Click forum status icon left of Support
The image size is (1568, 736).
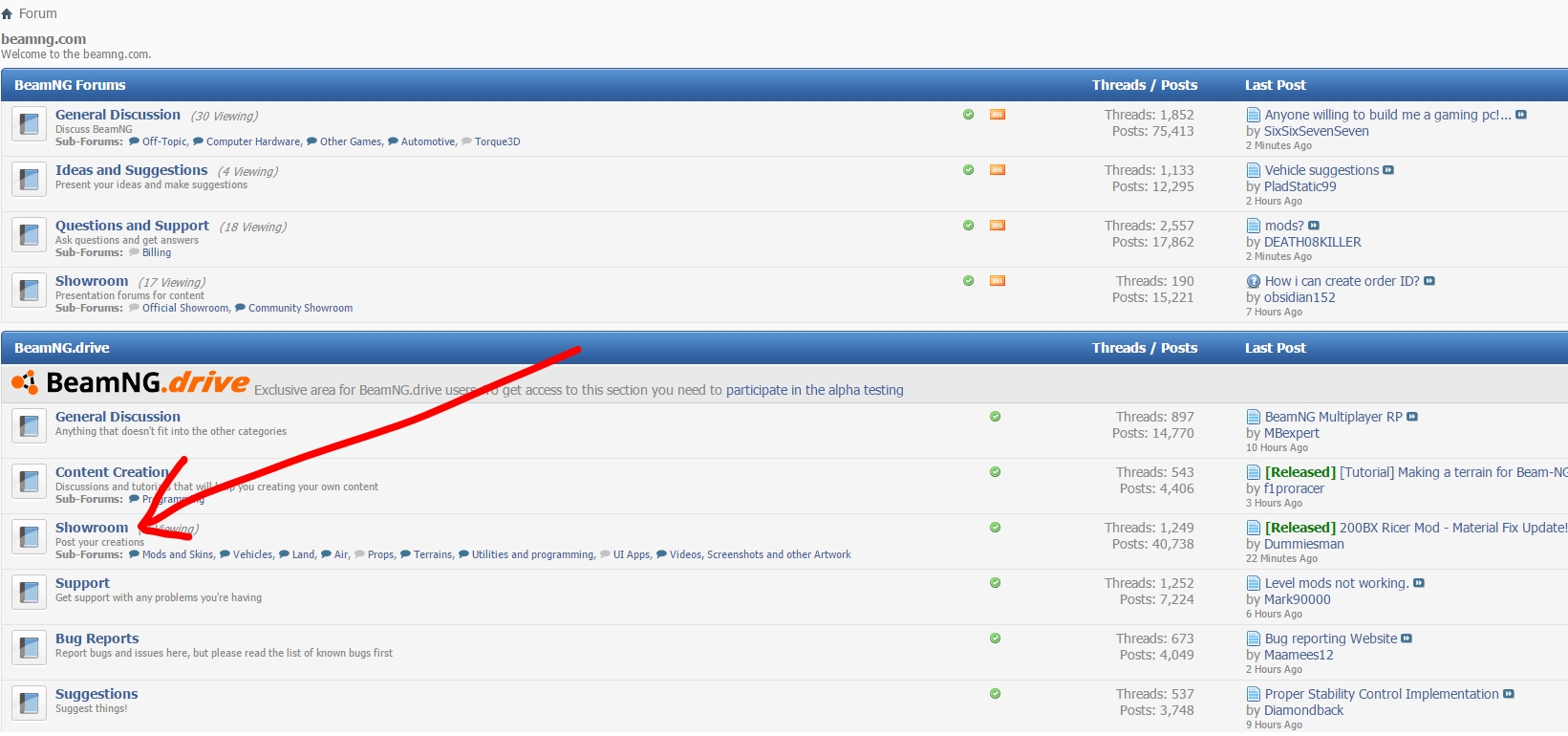click(30, 592)
